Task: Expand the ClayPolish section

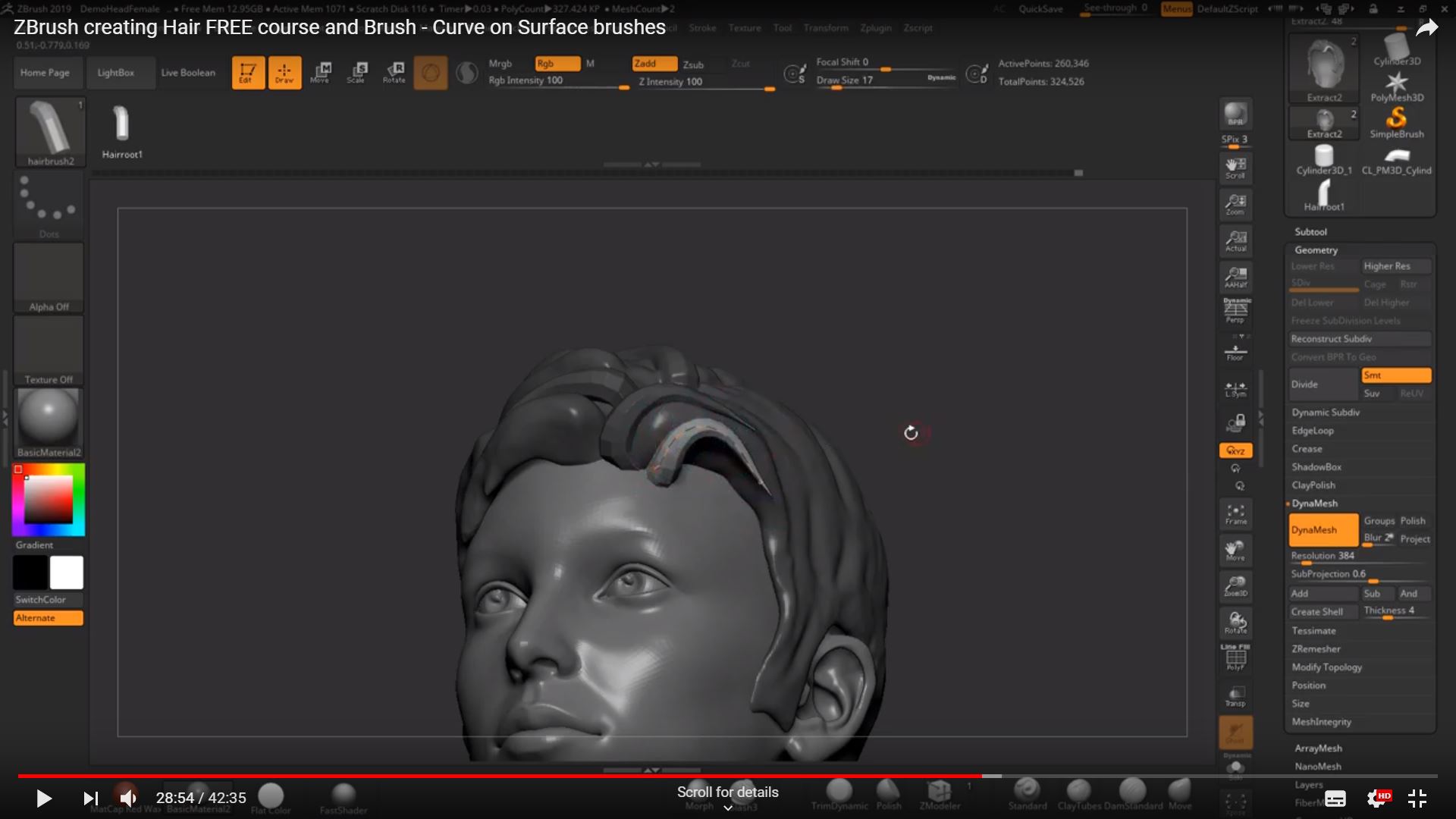Action: point(1313,485)
